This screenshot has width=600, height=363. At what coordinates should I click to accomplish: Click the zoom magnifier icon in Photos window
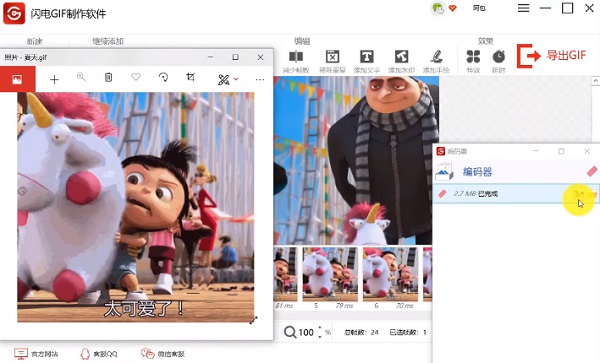point(81,77)
